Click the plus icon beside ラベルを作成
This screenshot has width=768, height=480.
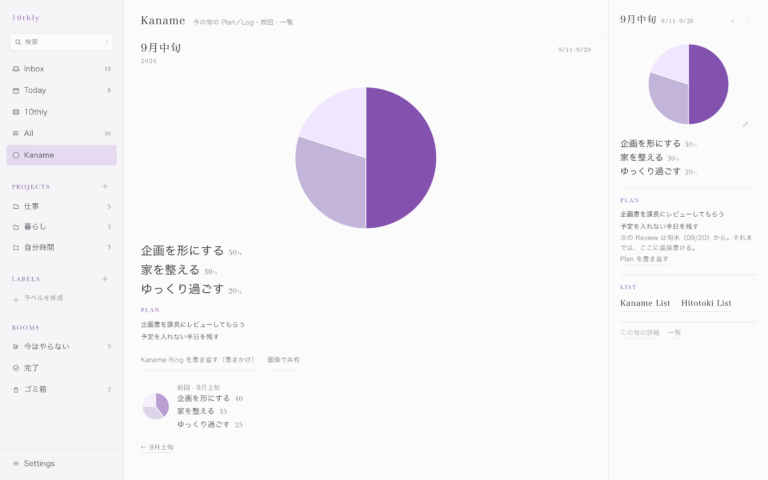(x=16, y=300)
